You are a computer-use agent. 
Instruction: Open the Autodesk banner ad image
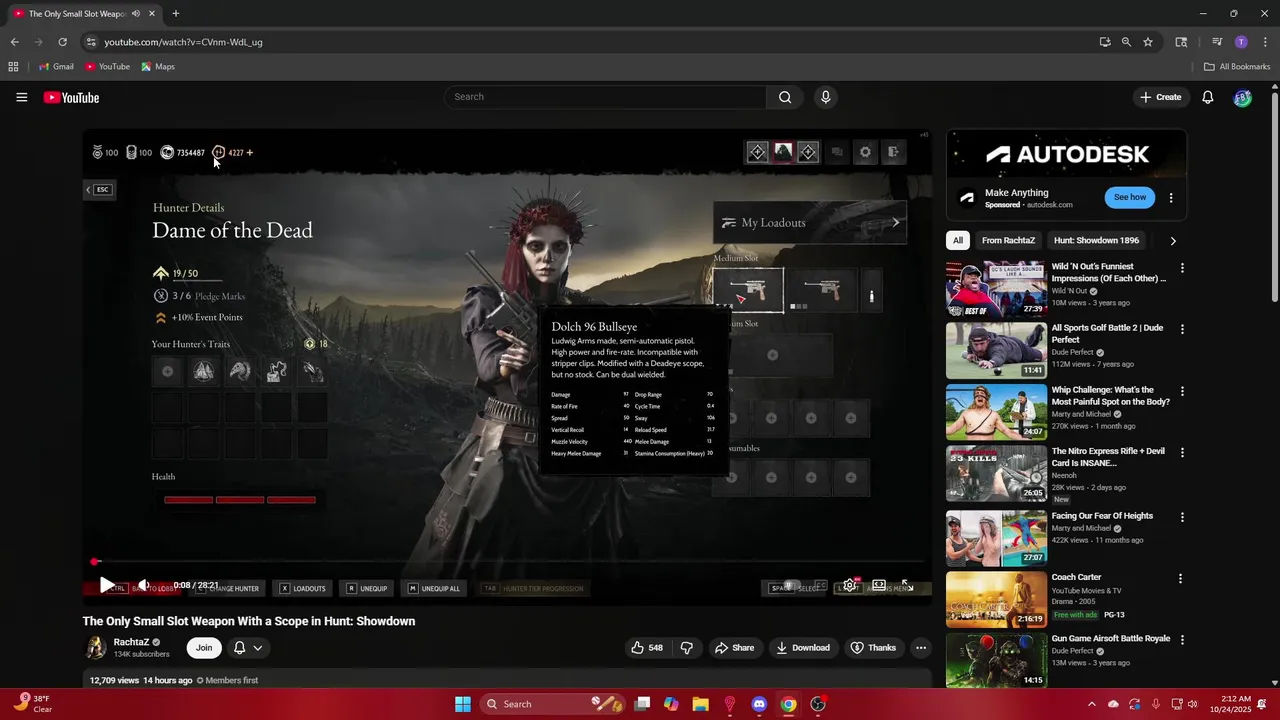tap(1067, 155)
